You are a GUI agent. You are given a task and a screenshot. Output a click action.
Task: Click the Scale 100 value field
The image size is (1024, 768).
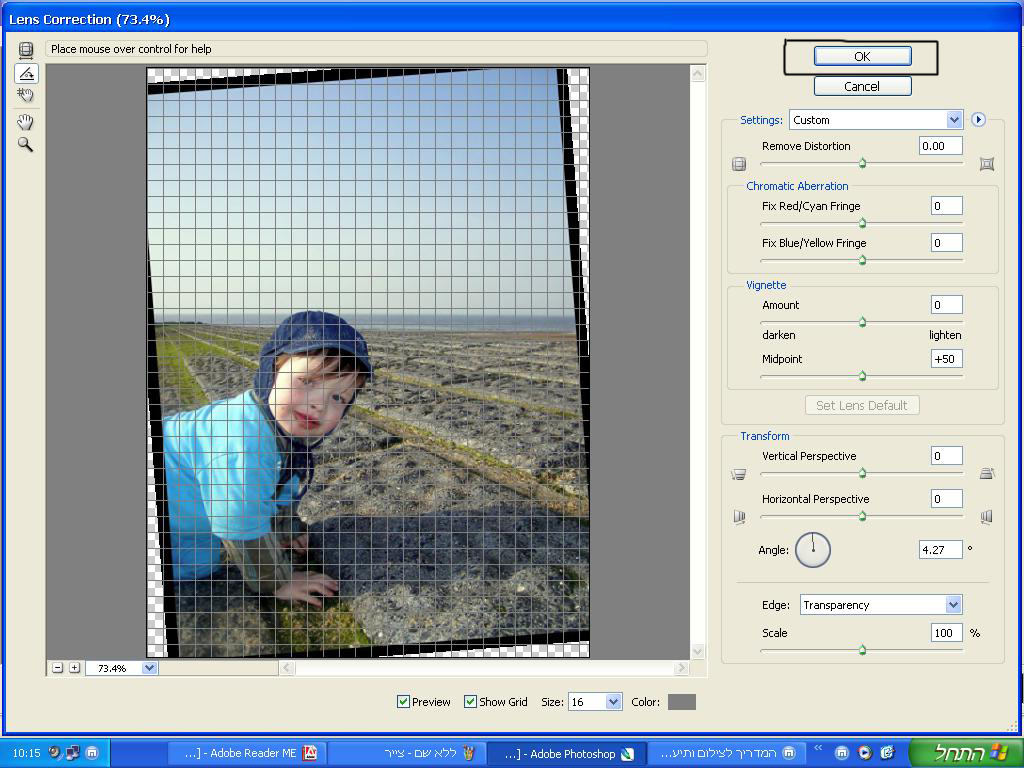(x=946, y=632)
